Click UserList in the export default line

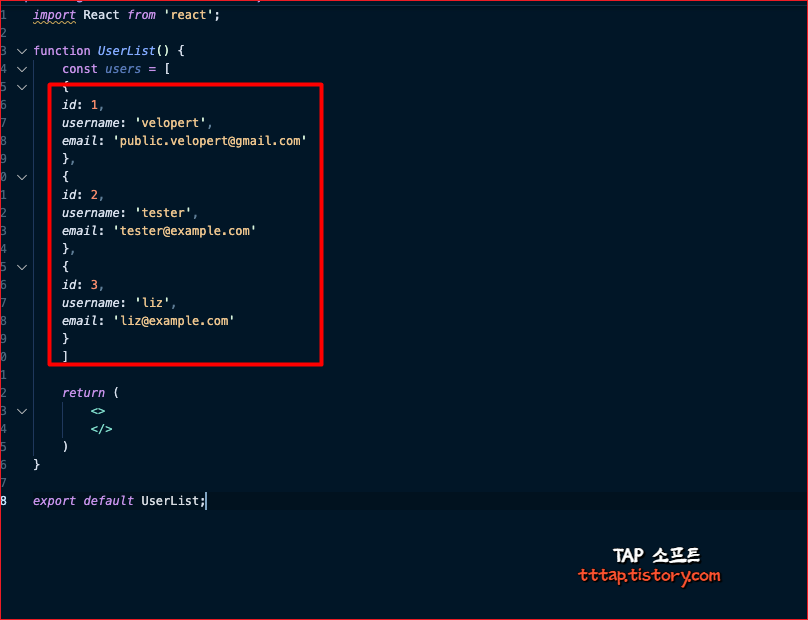tap(170, 500)
